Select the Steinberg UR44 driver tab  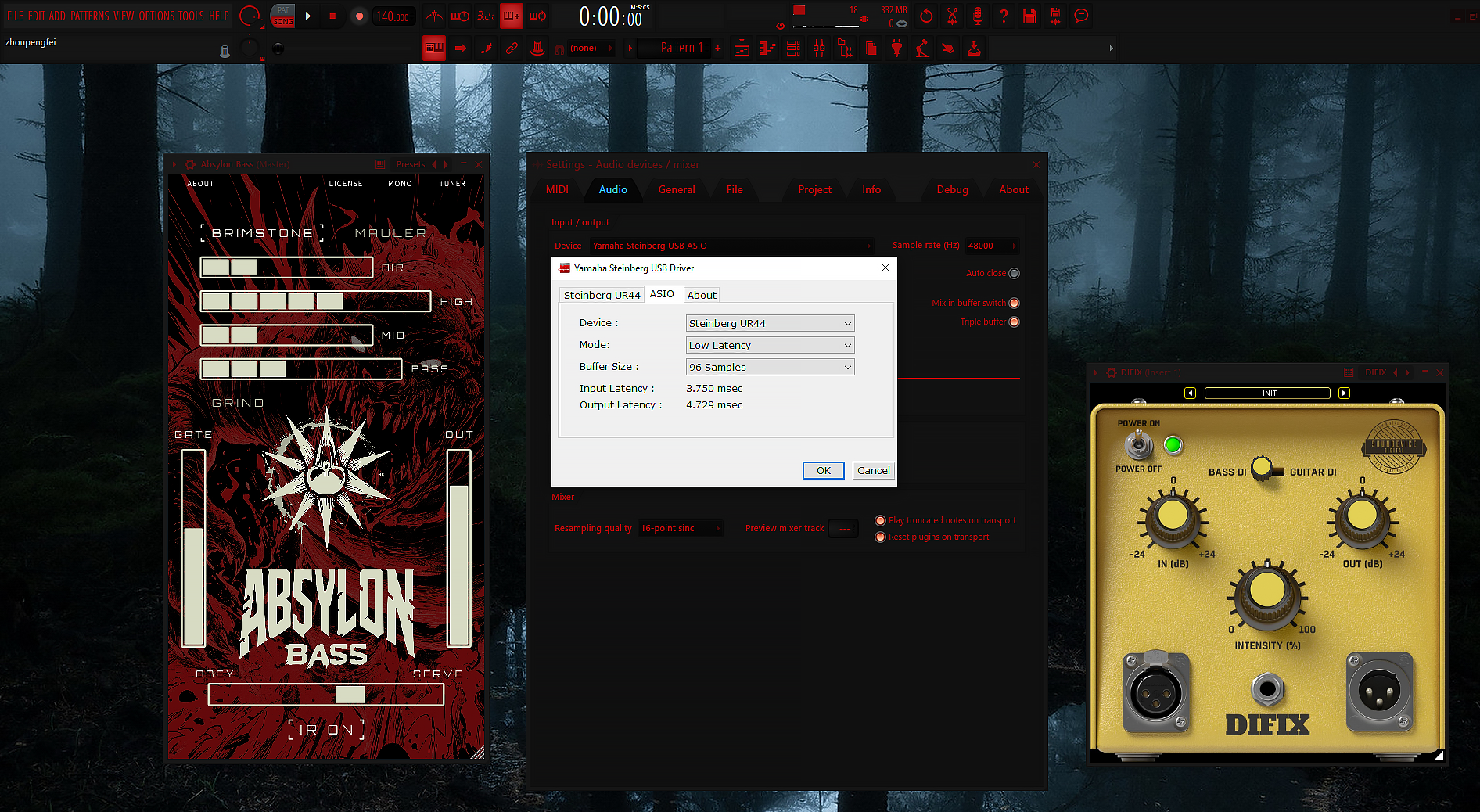[602, 295]
